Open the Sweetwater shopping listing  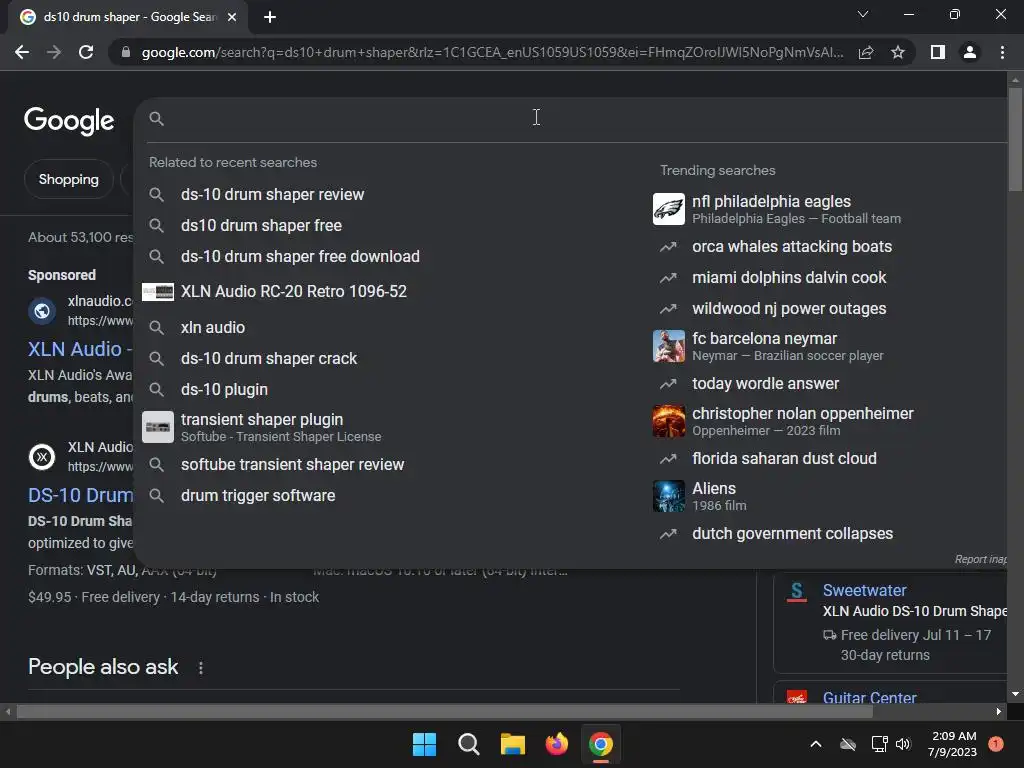click(x=864, y=590)
